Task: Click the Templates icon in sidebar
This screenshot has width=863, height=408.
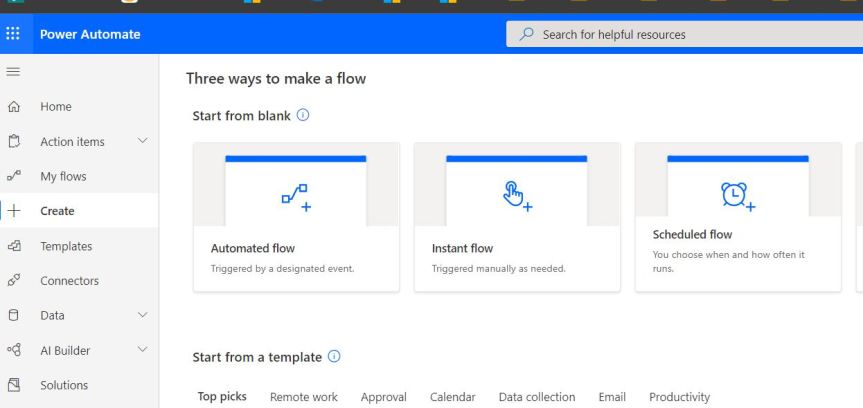Action: click(x=14, y=246)
